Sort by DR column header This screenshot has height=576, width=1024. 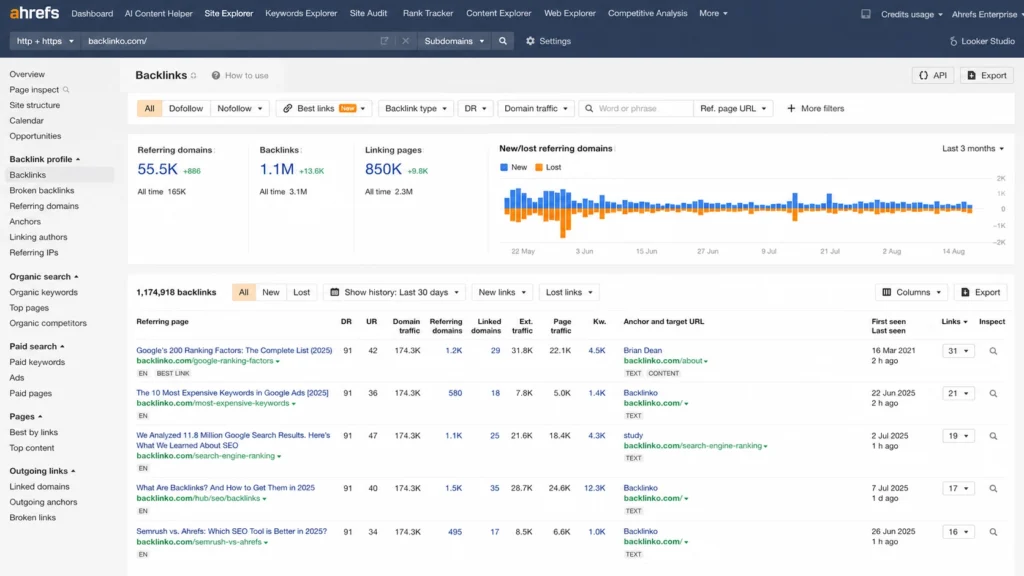point(346,321)
